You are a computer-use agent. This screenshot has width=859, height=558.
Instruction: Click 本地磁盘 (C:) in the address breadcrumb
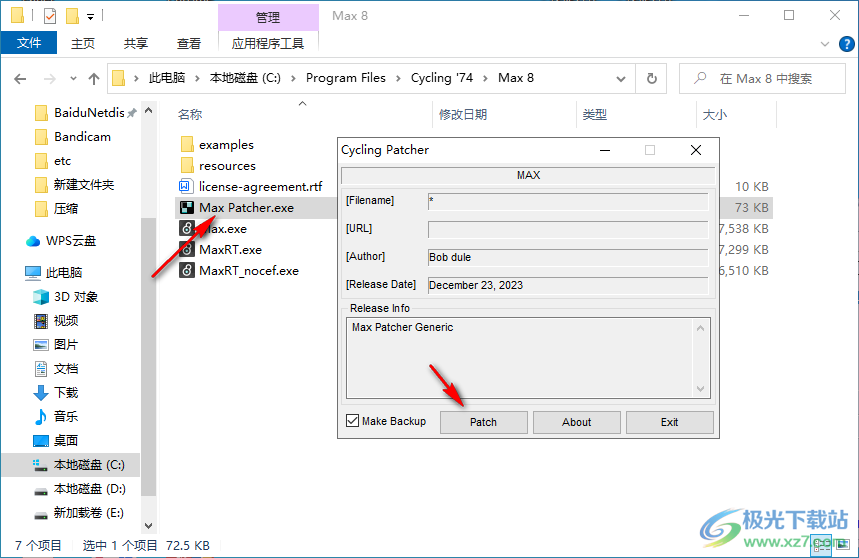pyautogui.click(x=245, y=78)
